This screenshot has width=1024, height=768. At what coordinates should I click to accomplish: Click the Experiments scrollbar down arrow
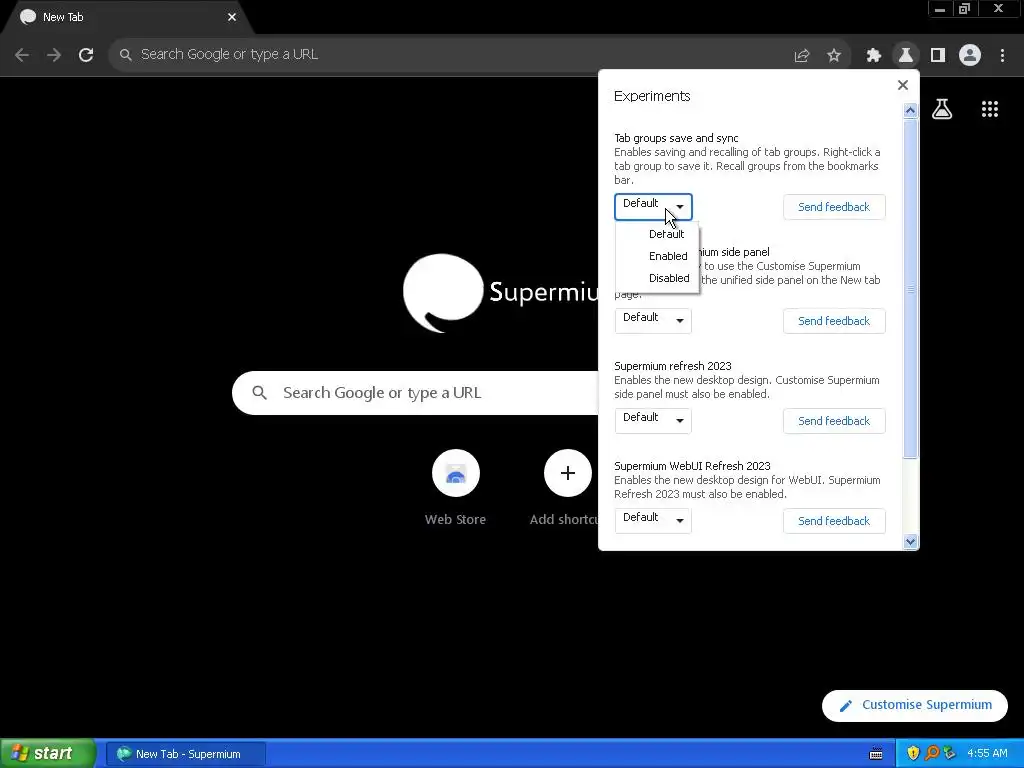pyautogui.click(x=910, y=541)
